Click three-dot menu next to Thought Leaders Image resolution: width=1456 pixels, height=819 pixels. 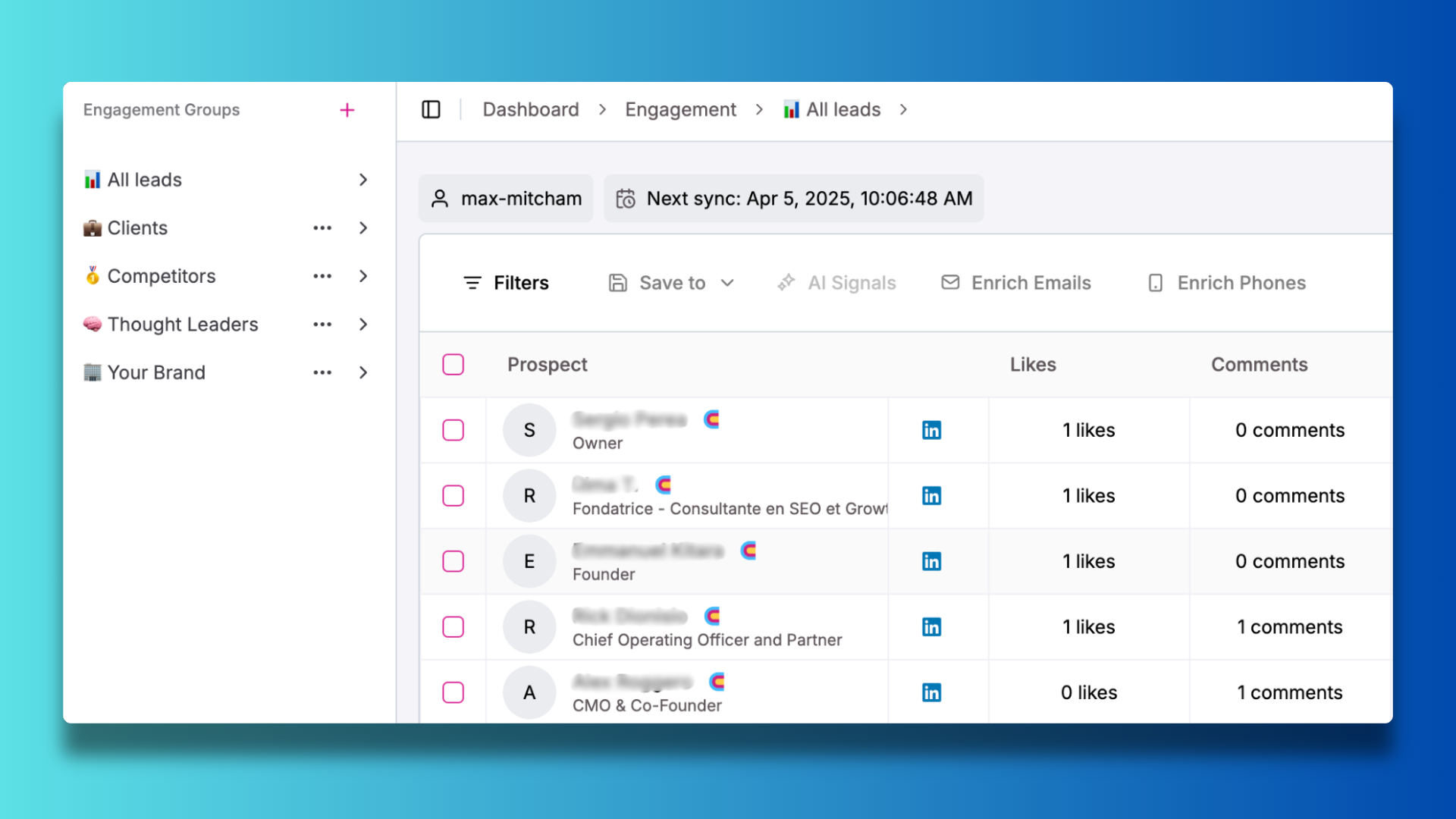click(x=322, y=325)
